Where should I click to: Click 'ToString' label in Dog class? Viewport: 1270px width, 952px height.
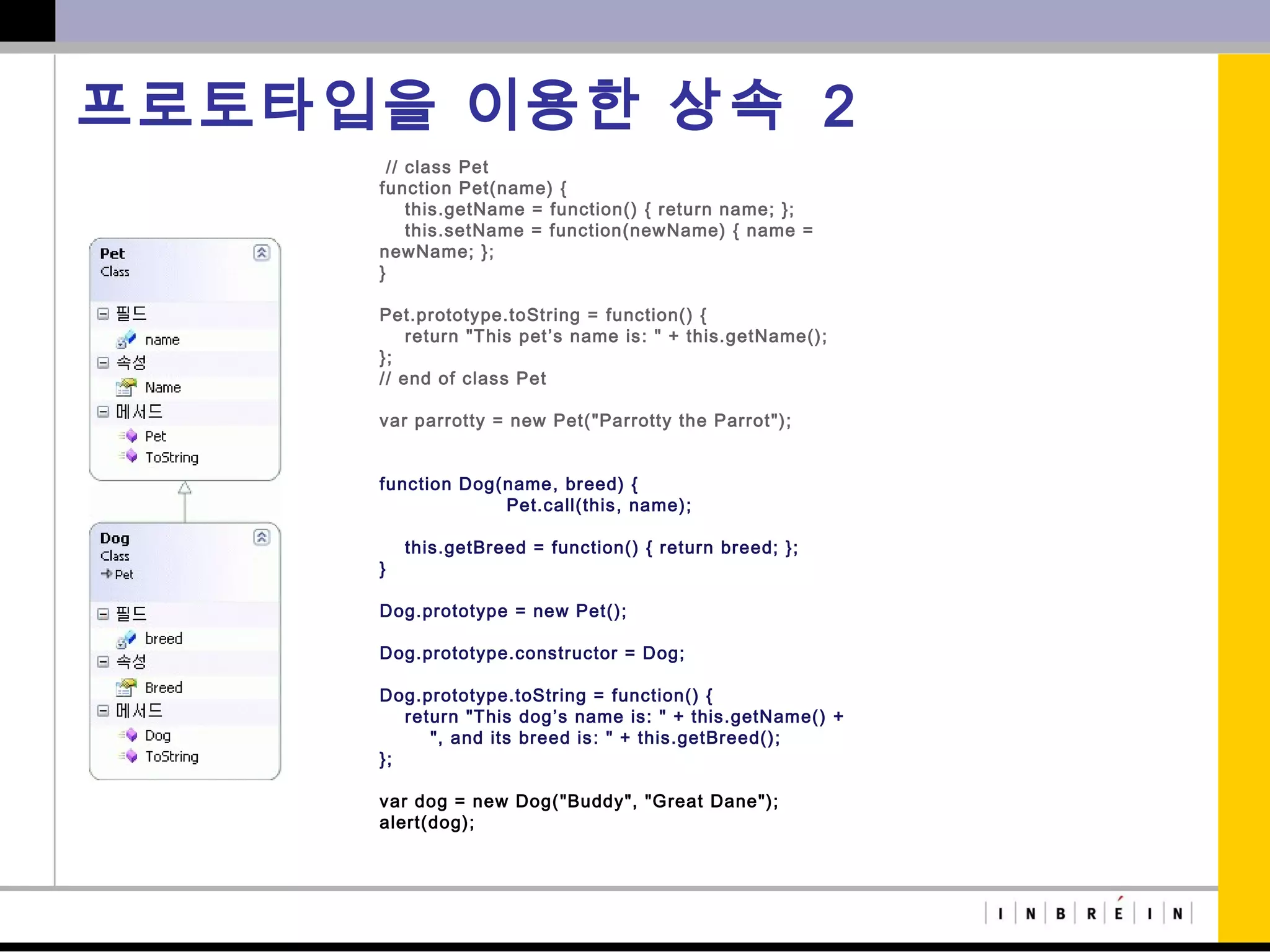point(172,757)
